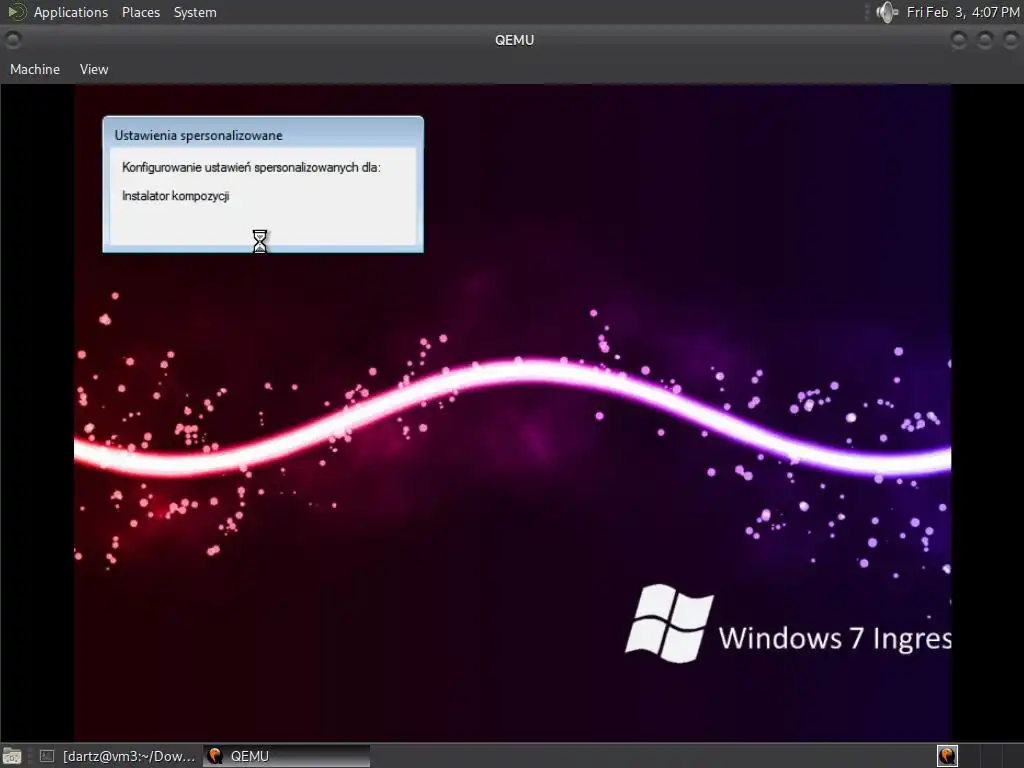Click the show desktop icon in the bottom panel

(12, 756)
